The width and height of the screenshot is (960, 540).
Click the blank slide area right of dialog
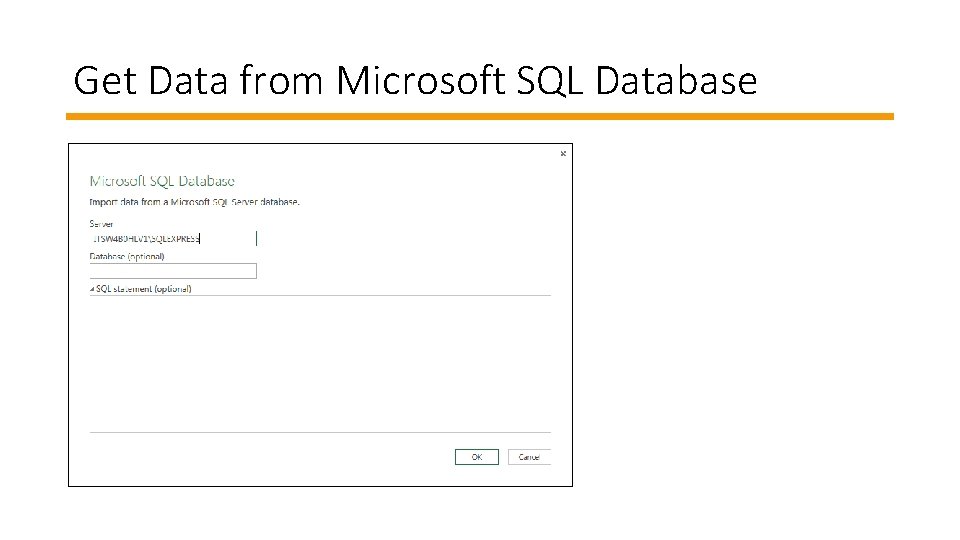pyautogui.click(x=760, y=320)
